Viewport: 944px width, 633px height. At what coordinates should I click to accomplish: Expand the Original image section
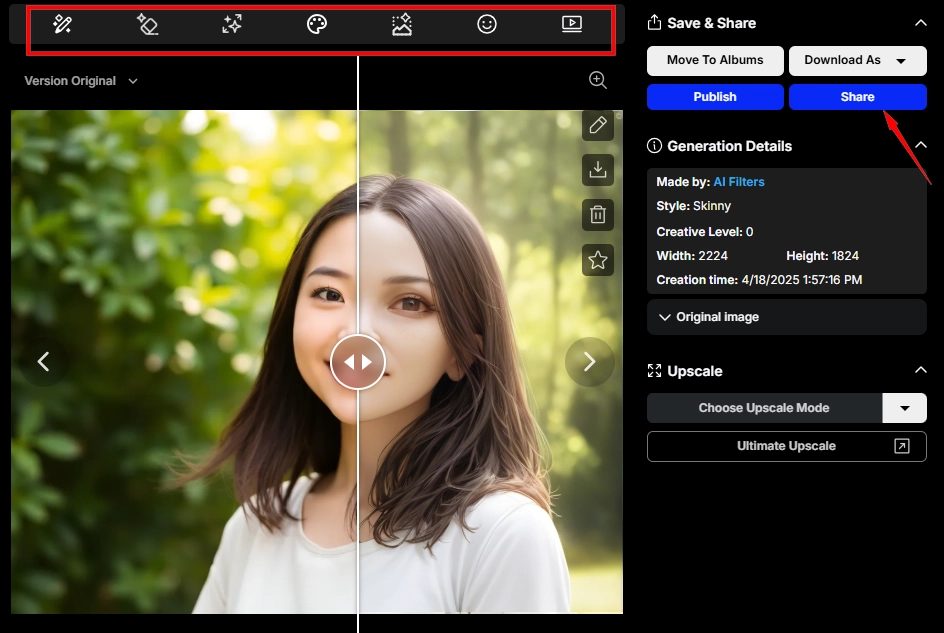click(x=787, y=317)
